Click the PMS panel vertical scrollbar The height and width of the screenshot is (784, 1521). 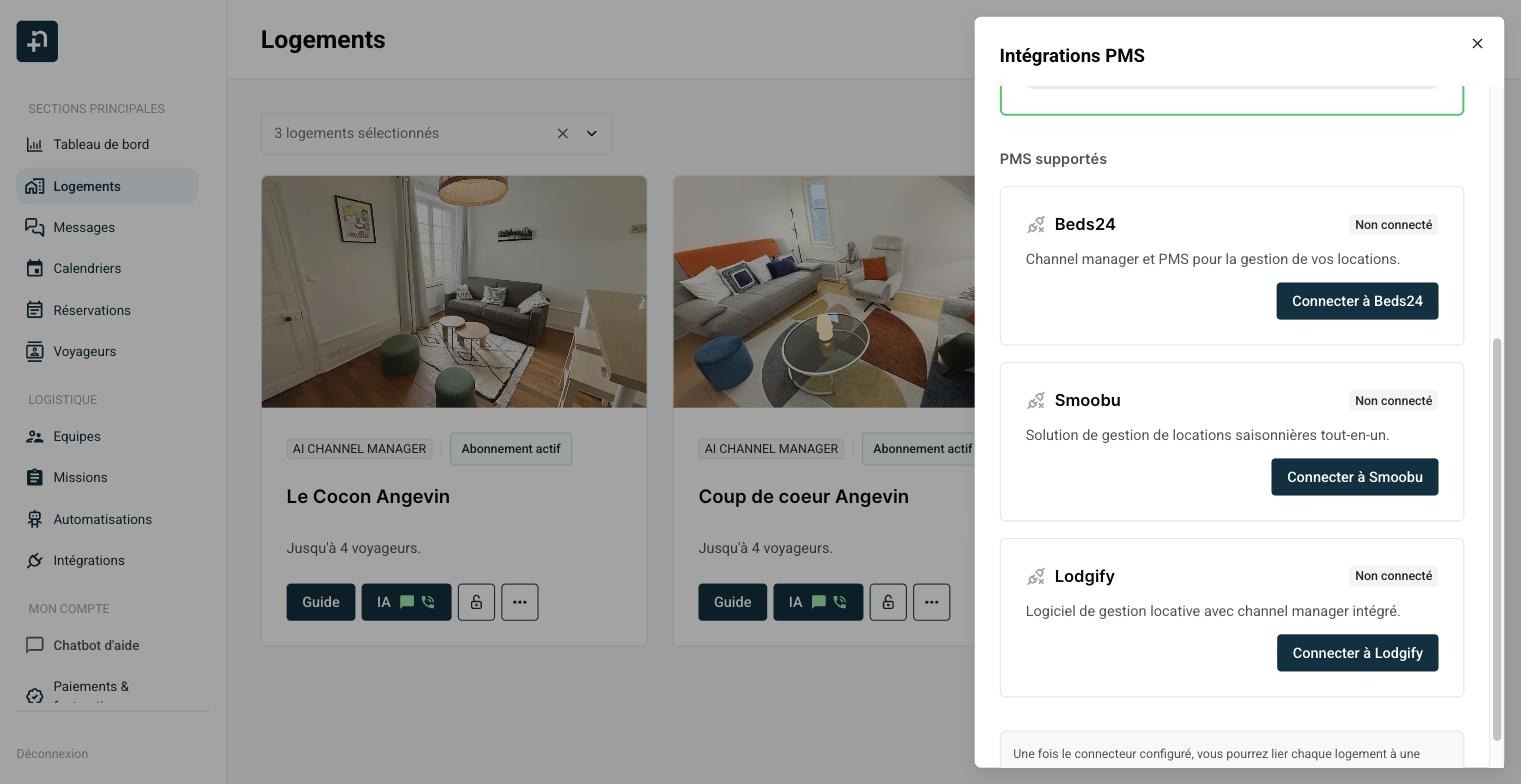1497,540
